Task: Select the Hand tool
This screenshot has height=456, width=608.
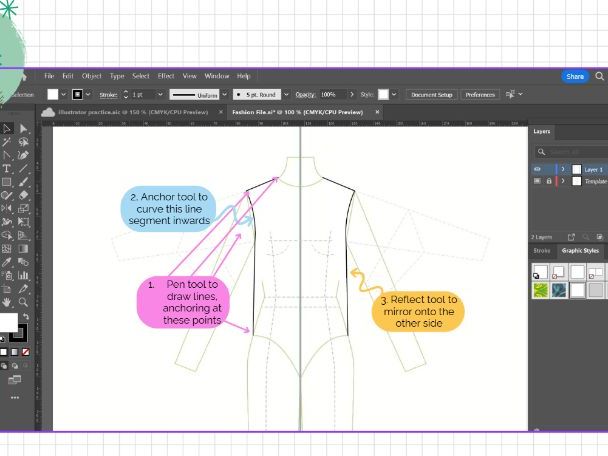Action: (7, 302)
